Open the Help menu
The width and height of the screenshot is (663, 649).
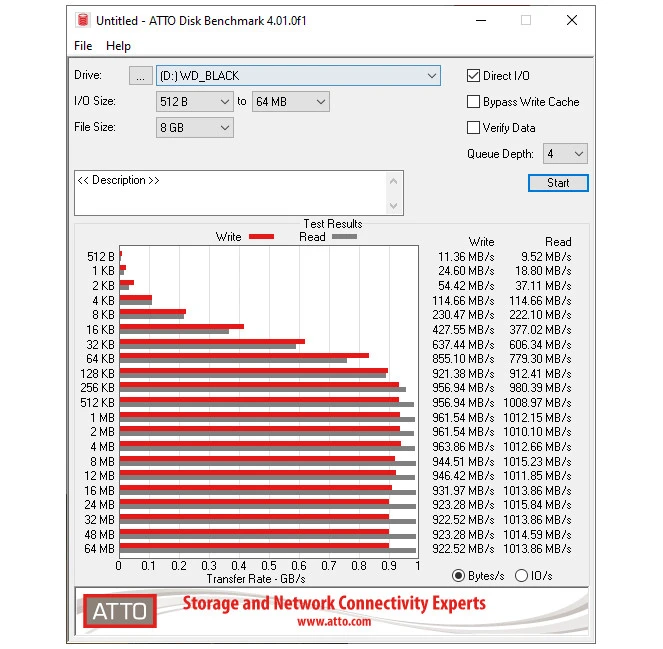coord(118,46)
